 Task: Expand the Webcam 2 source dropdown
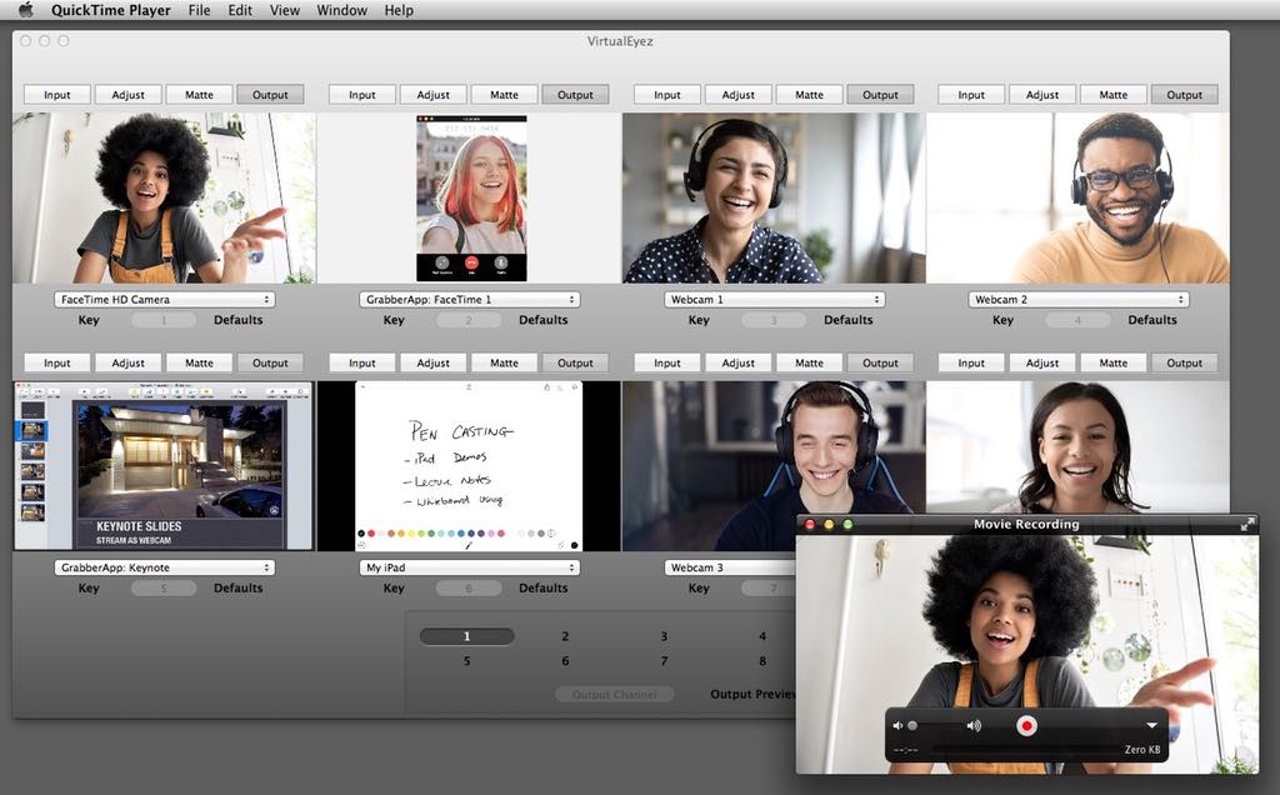[x=1078, y=300]
